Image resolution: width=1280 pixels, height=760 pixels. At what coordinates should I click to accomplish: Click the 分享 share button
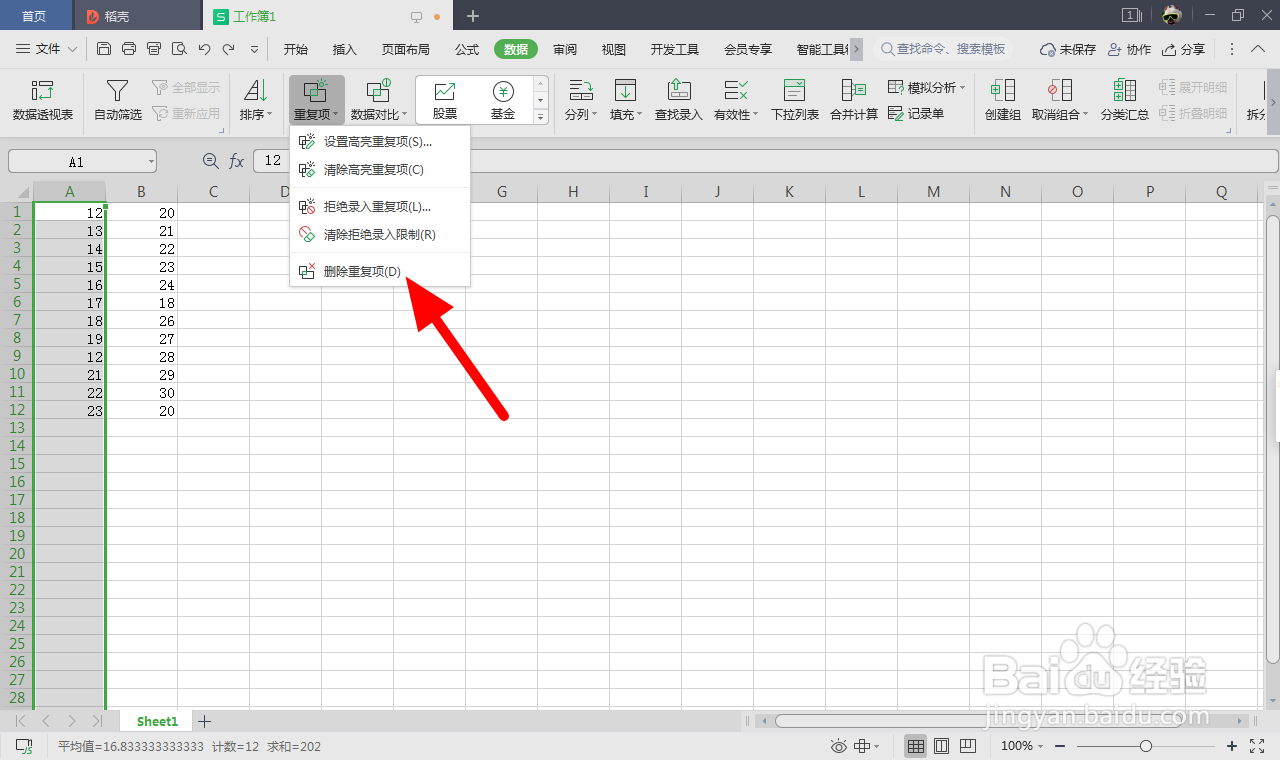coord(1183,49)
